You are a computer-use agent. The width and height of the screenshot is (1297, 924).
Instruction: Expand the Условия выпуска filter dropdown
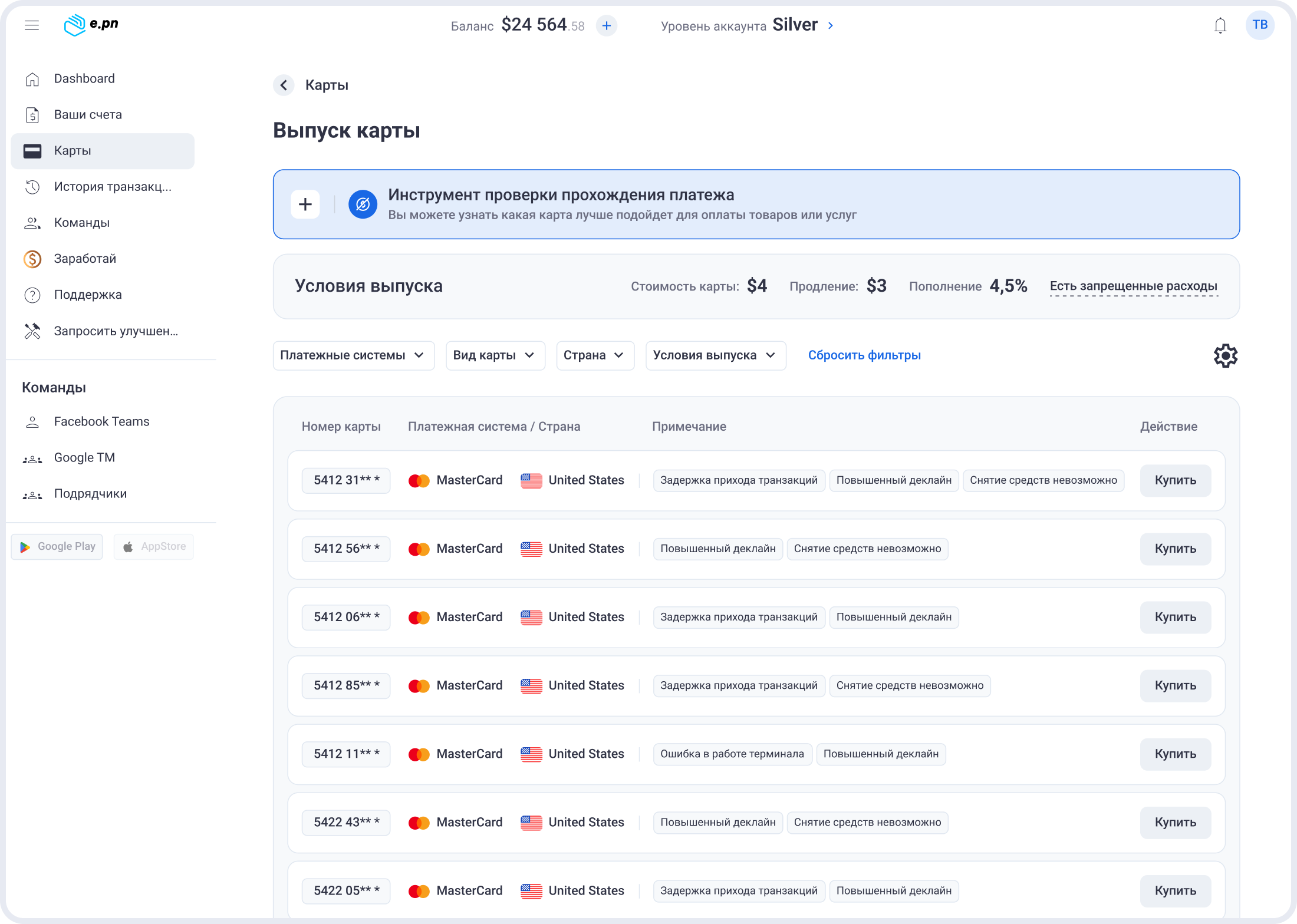[715, 355]
